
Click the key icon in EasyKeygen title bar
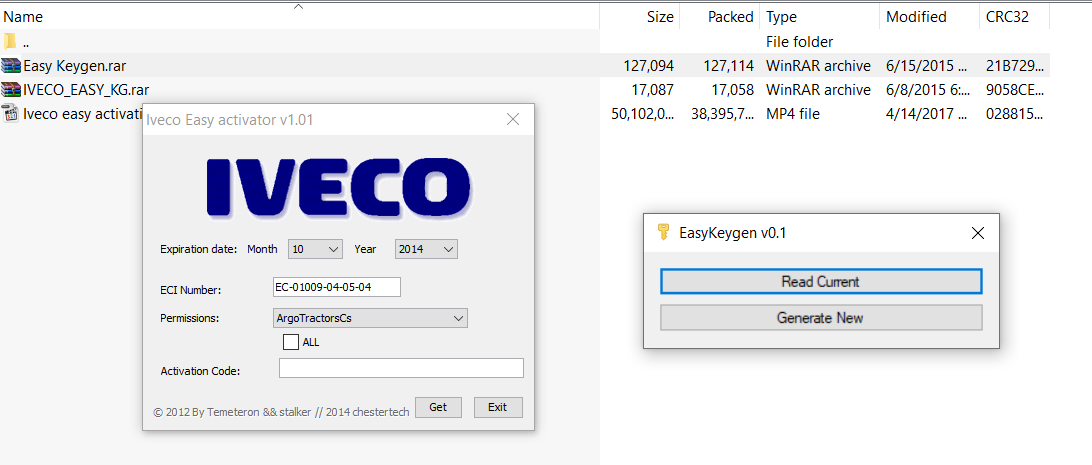point(664,232)
